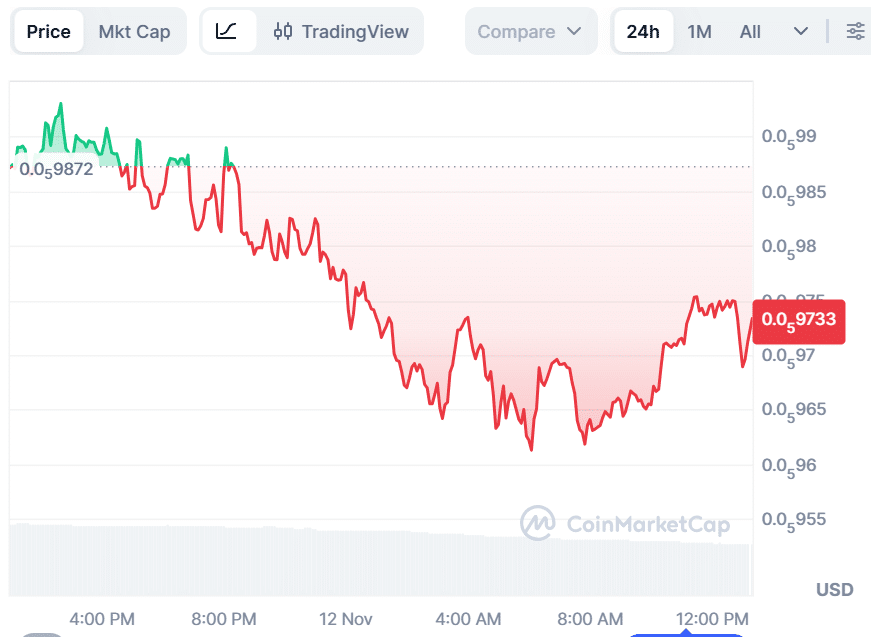The image size is (871, 637).
Task: Select the Price tab
Action: point(47,31)
